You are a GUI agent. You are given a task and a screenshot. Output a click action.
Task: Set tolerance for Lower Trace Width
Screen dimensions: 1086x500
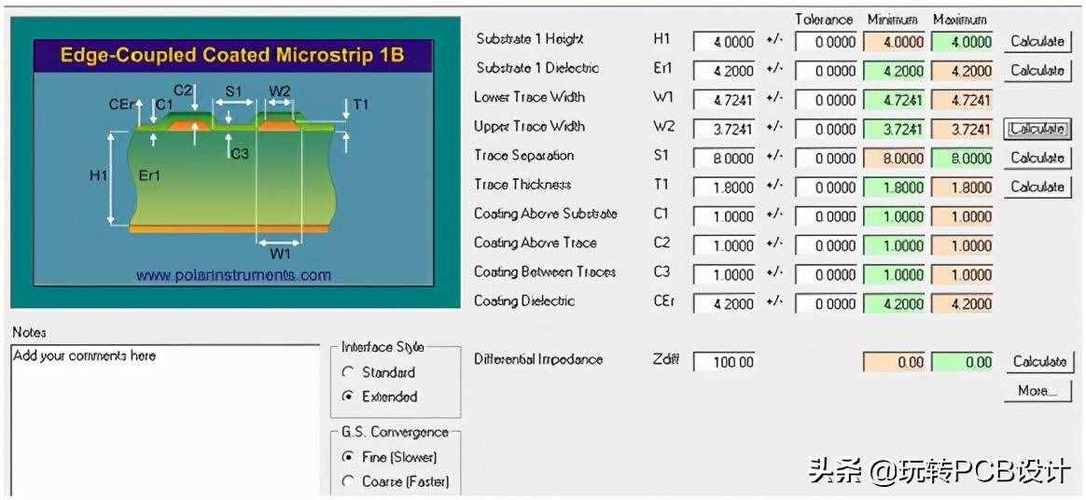pyautogui.click(x=826, y=100)
